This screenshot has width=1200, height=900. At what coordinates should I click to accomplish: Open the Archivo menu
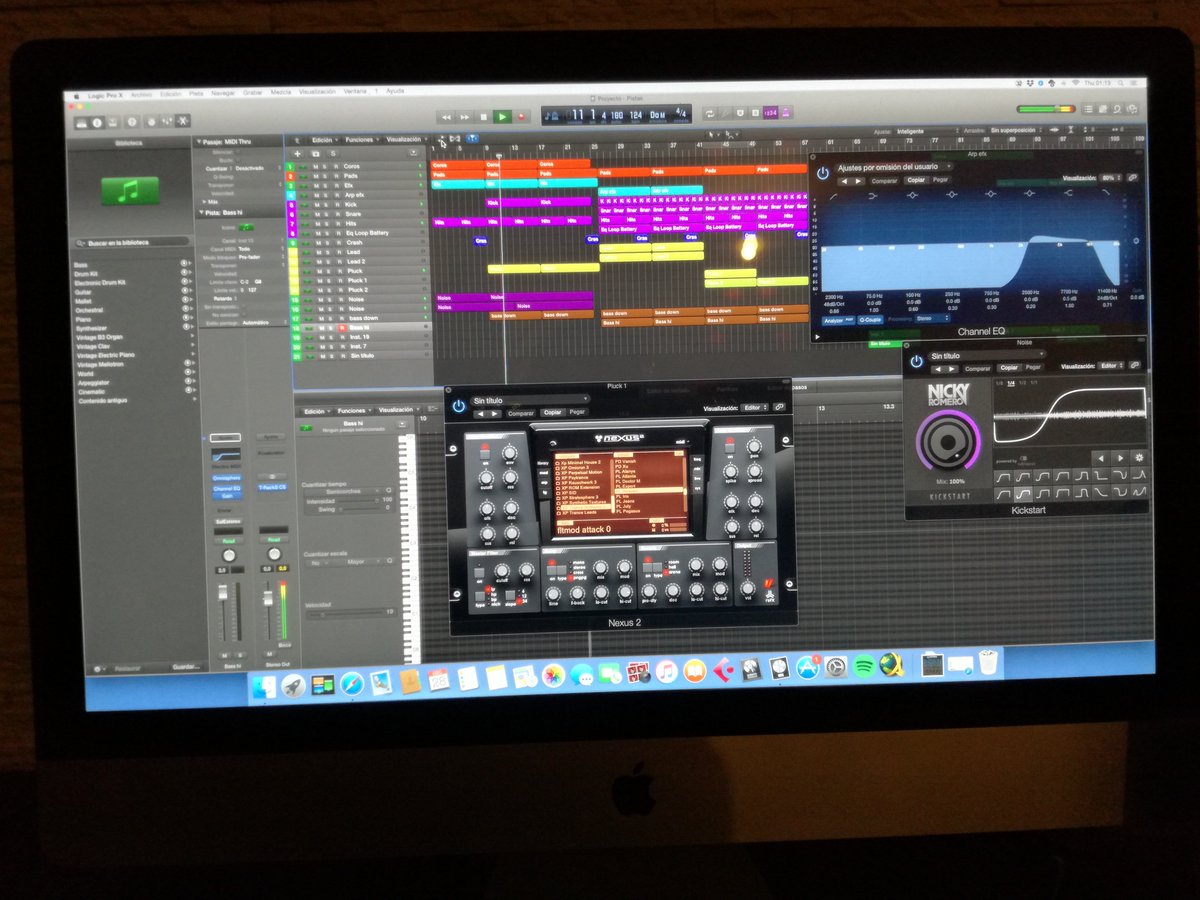(x=140, y=94)
